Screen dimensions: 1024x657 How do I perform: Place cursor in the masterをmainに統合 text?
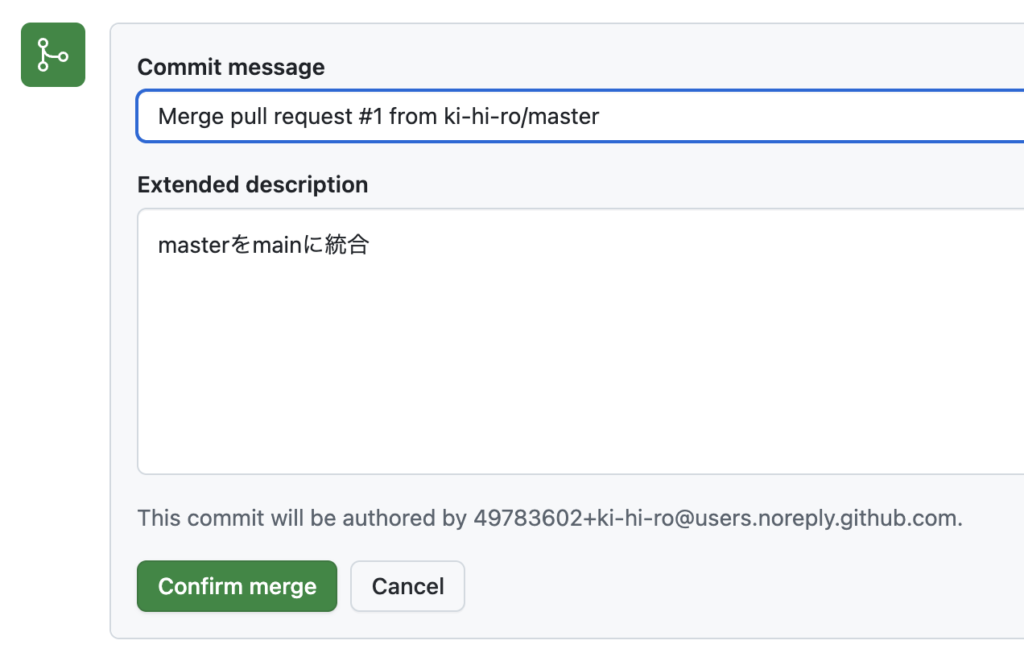[x=263, y=245]
